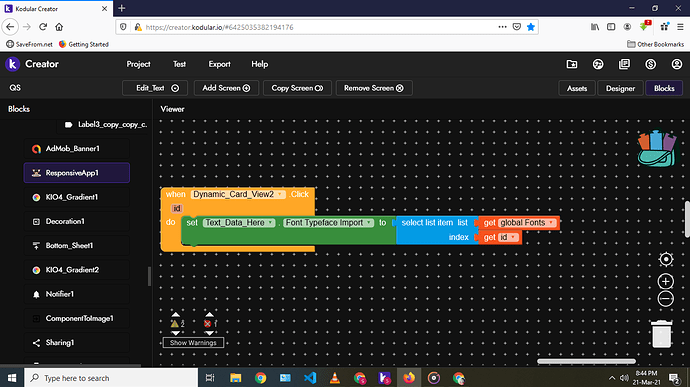The height and width of the screenshot is (387, 690).
Task: Open the library docs icon in header
Action: pyautogui.click(x=624, y=64)
